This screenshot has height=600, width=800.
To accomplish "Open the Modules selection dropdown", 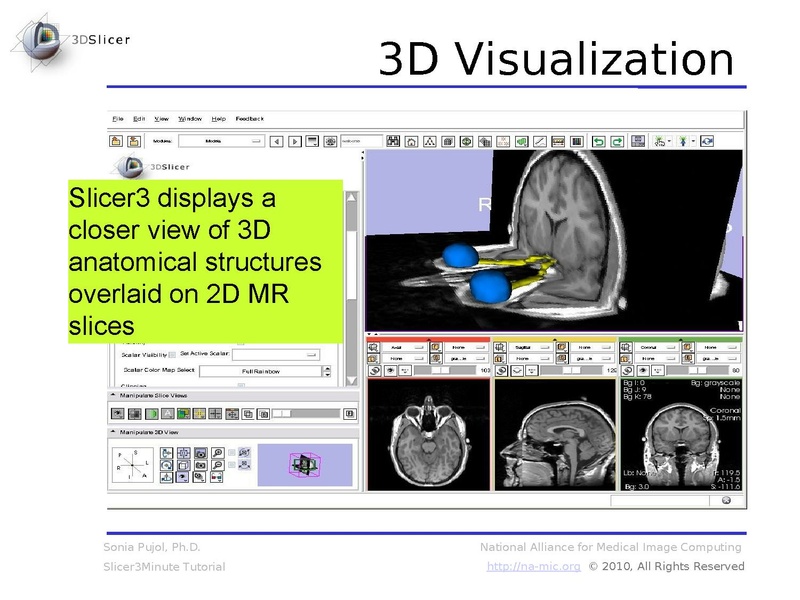I will (222, 140).
